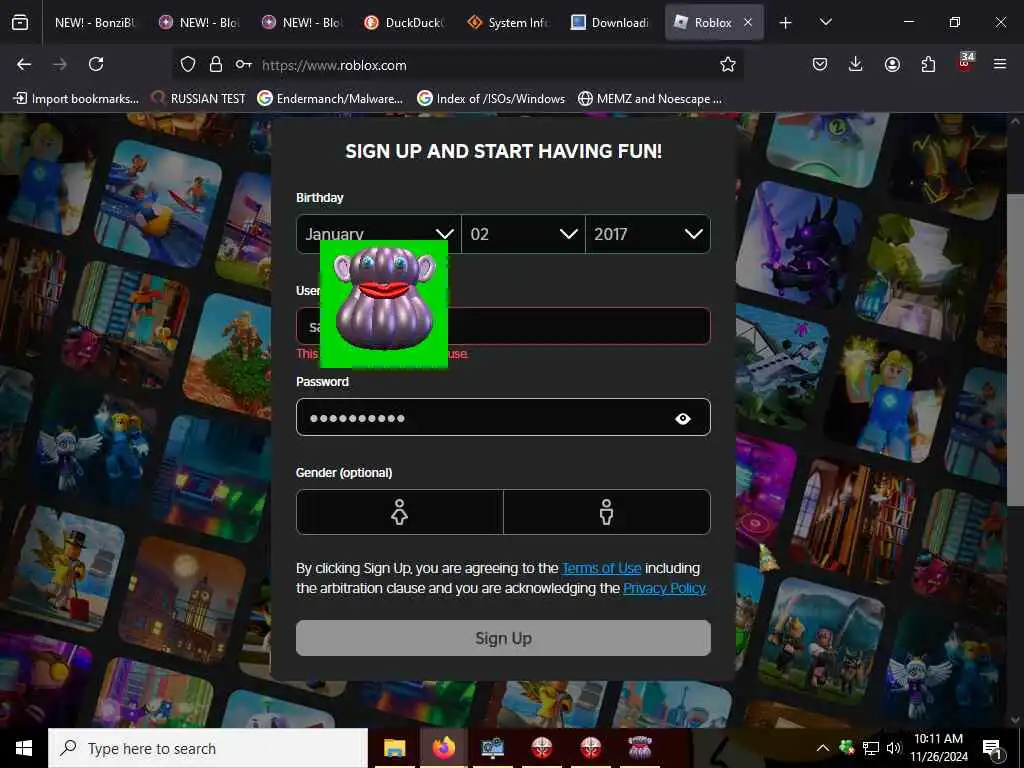The image size is (1024, 768).
Task: List all tabs dropdown arrow
Action: pyautogui.click(x=825, y=22)
